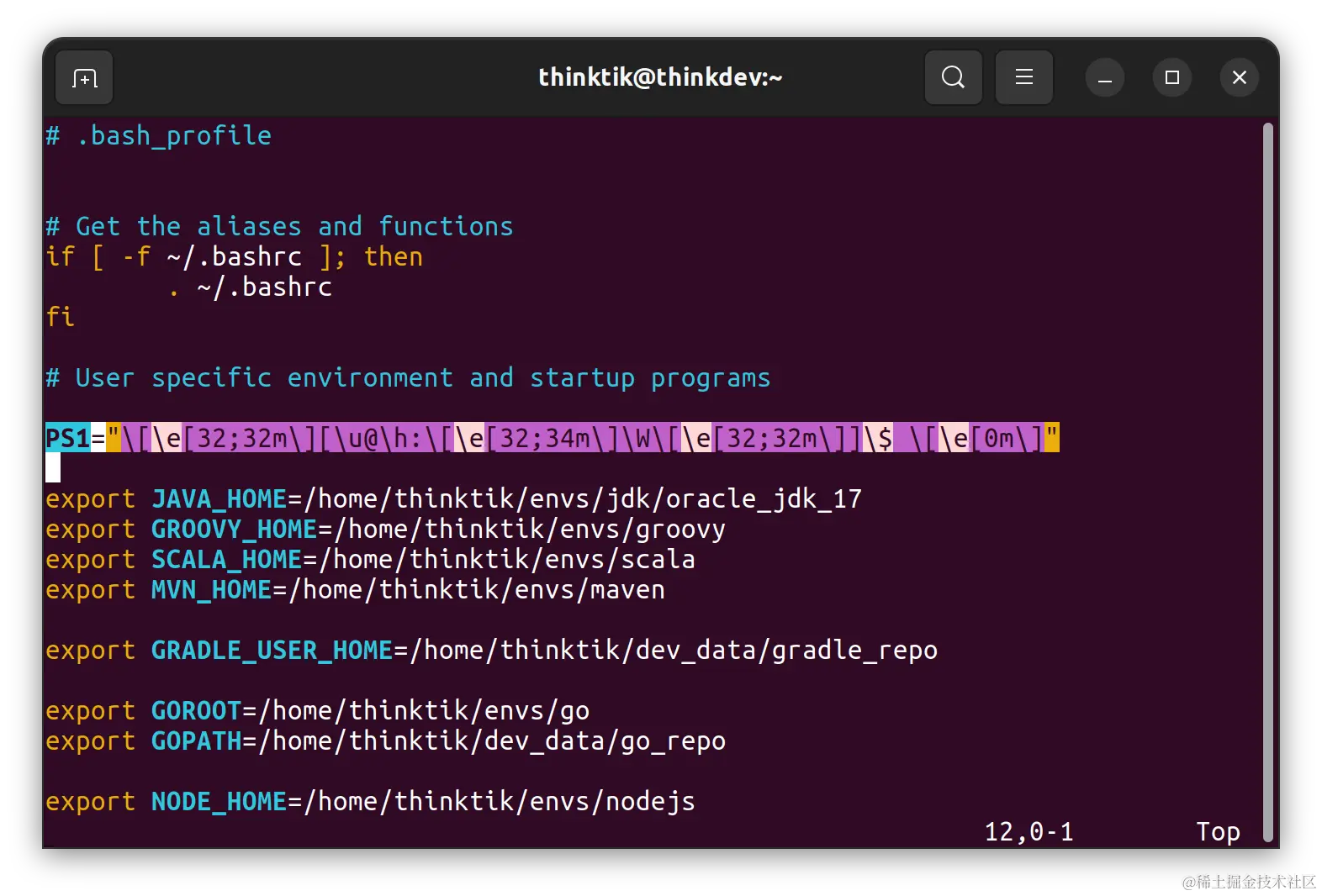Click the '12,0-1' cursor position indicator
Viewport: 1322px width, 896px height.
pyautogui.click(x=1029, y=831)
